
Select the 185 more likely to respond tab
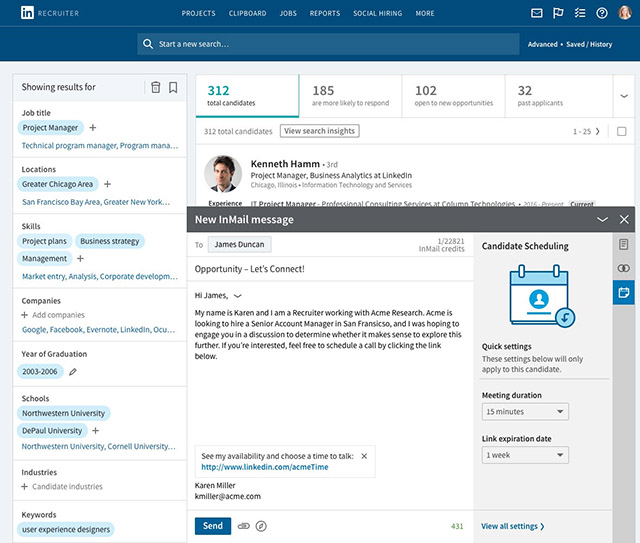[351, 96]
